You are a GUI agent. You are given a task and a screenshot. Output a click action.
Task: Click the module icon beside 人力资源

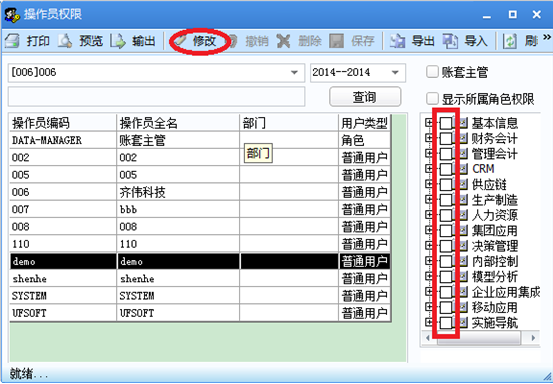(x=463, y=215)
